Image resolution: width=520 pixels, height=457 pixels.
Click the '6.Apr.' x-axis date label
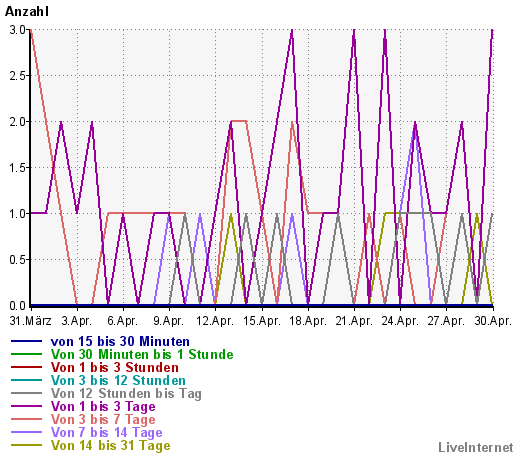[123, 321]
